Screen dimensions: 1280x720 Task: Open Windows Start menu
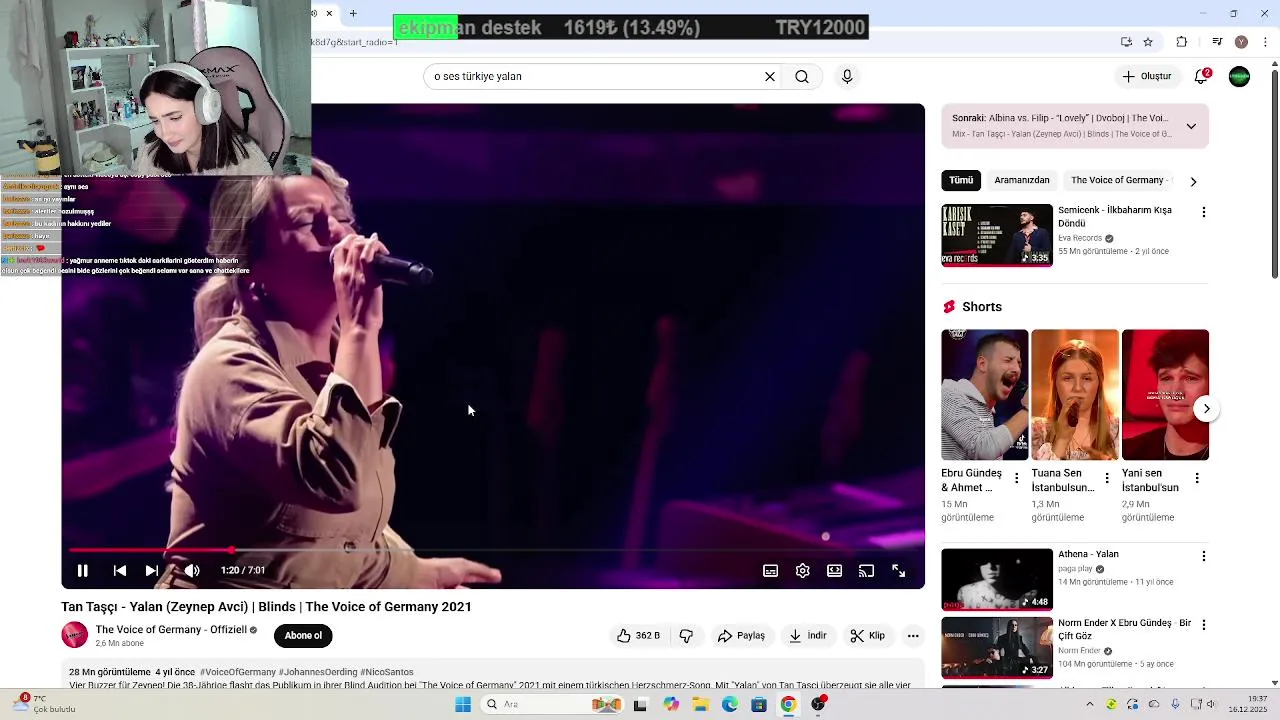pyautogui.click(x=462, y=704)
